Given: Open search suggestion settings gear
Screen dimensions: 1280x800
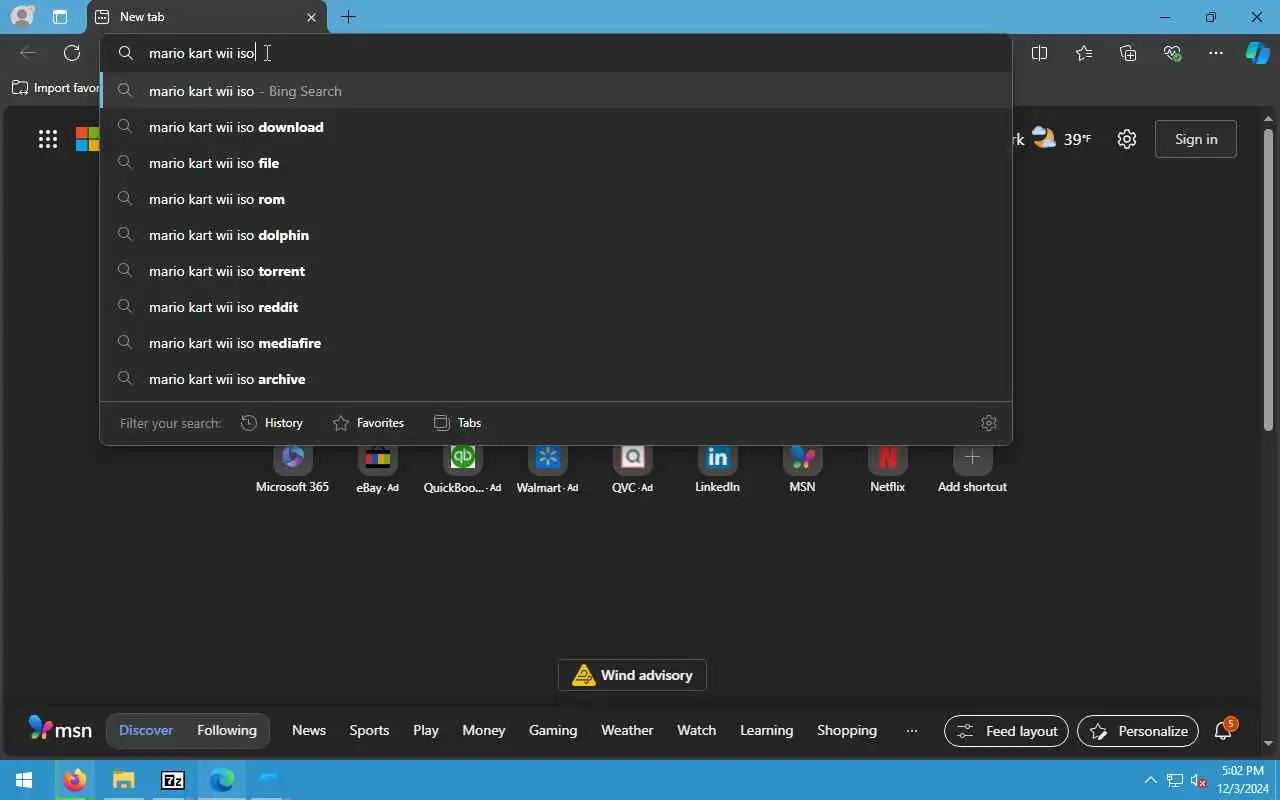Looking at the screenshot, I should click(x=989, y=423).
